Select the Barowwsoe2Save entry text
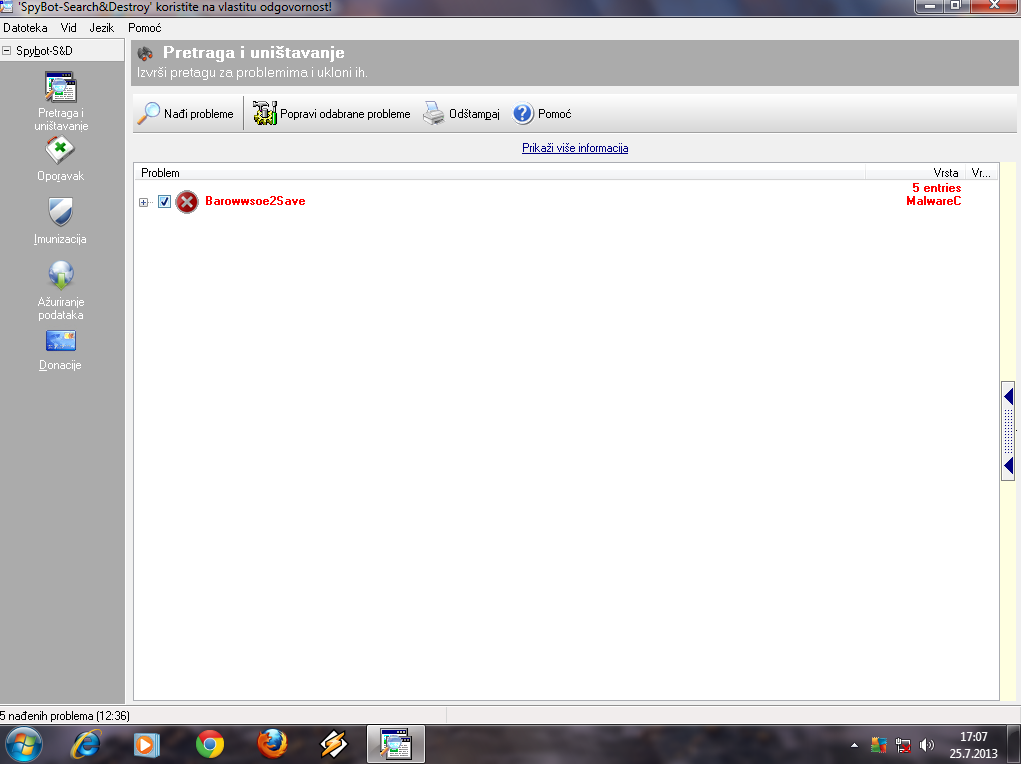 coord(255,201)
